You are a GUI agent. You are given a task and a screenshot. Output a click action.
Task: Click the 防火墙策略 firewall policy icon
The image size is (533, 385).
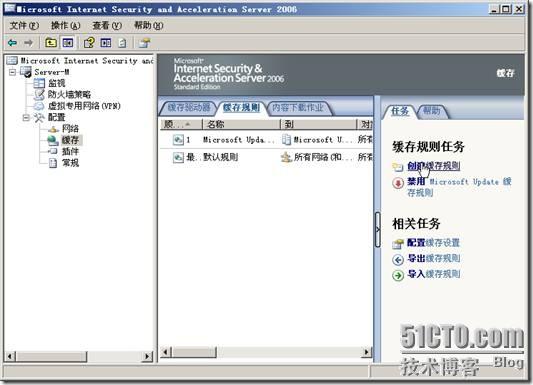pyautogui.click(x=39, y=94)
